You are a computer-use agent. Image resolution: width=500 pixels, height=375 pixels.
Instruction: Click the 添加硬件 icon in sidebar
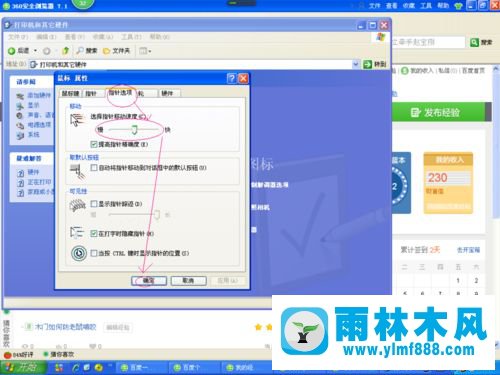[20, 96]
